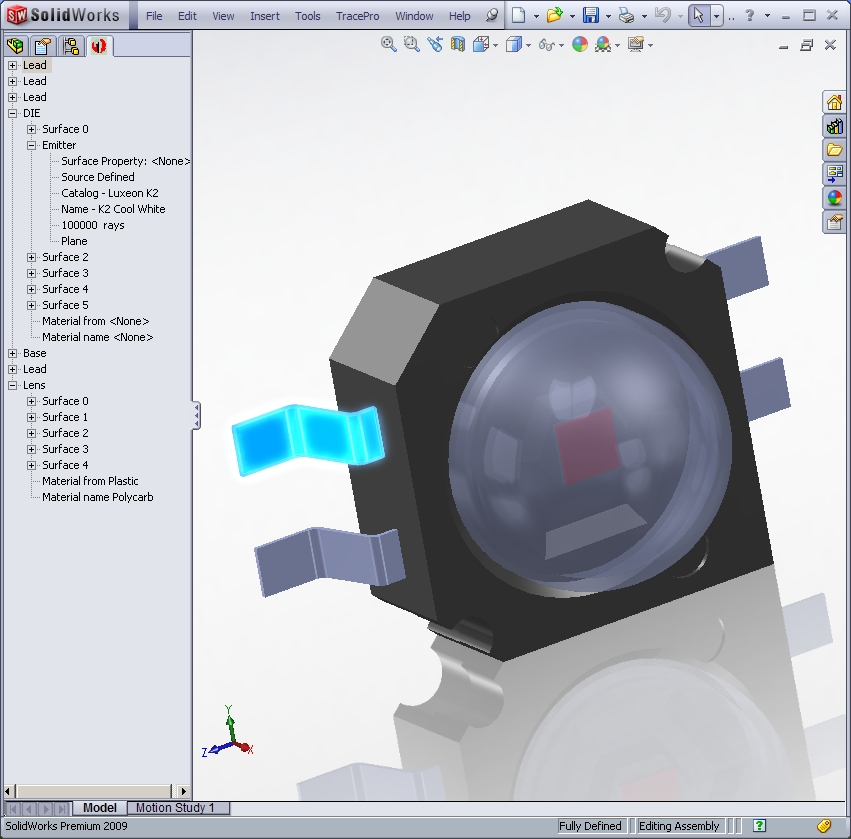
Task: Click the Hide/Show Items glasses icon
Action: tap(545, 44)
